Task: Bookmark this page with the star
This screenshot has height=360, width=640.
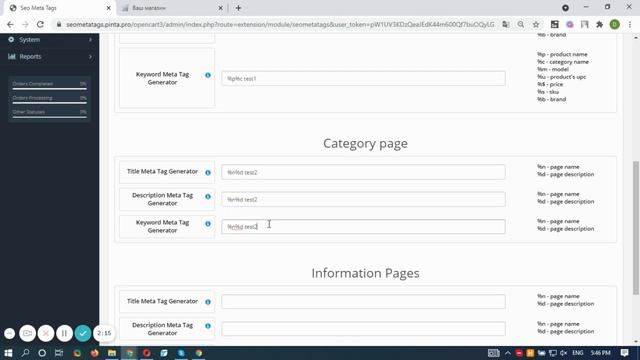Action: [x=536, y=24]
